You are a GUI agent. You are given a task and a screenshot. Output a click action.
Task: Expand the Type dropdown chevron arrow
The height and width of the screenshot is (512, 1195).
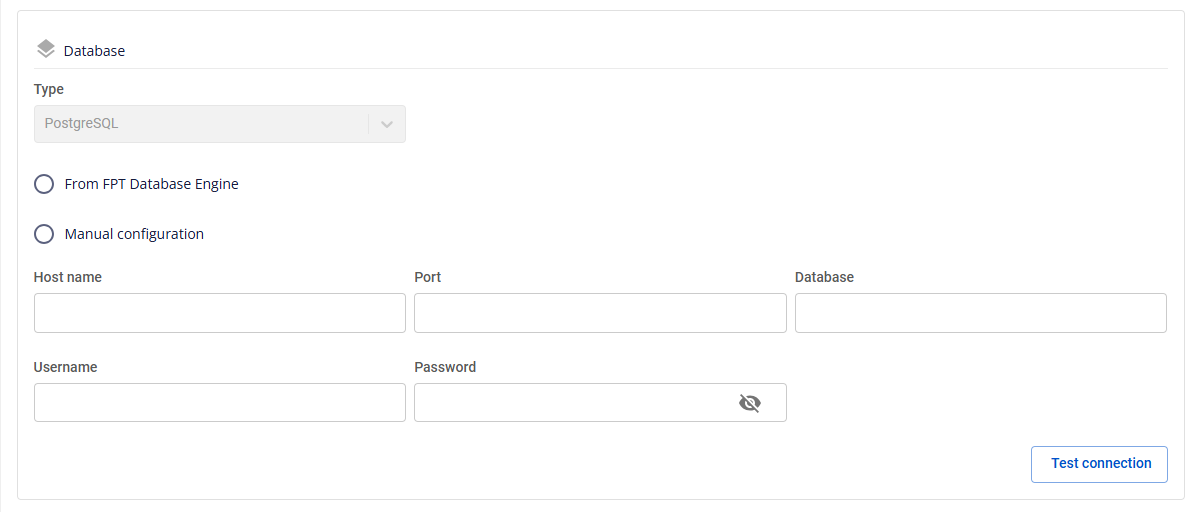(x=387, y=124)
